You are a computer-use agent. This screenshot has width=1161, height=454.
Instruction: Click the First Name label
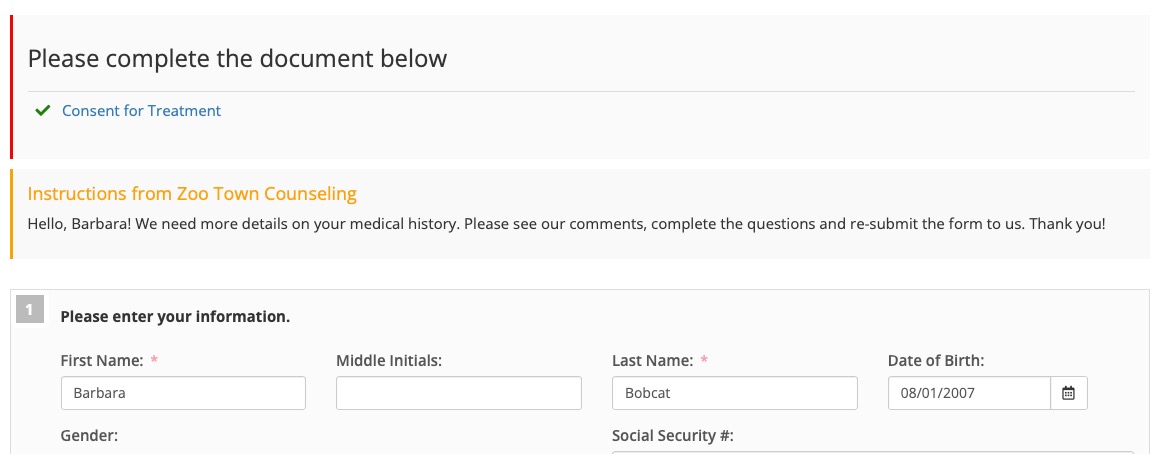click(102, 361)
